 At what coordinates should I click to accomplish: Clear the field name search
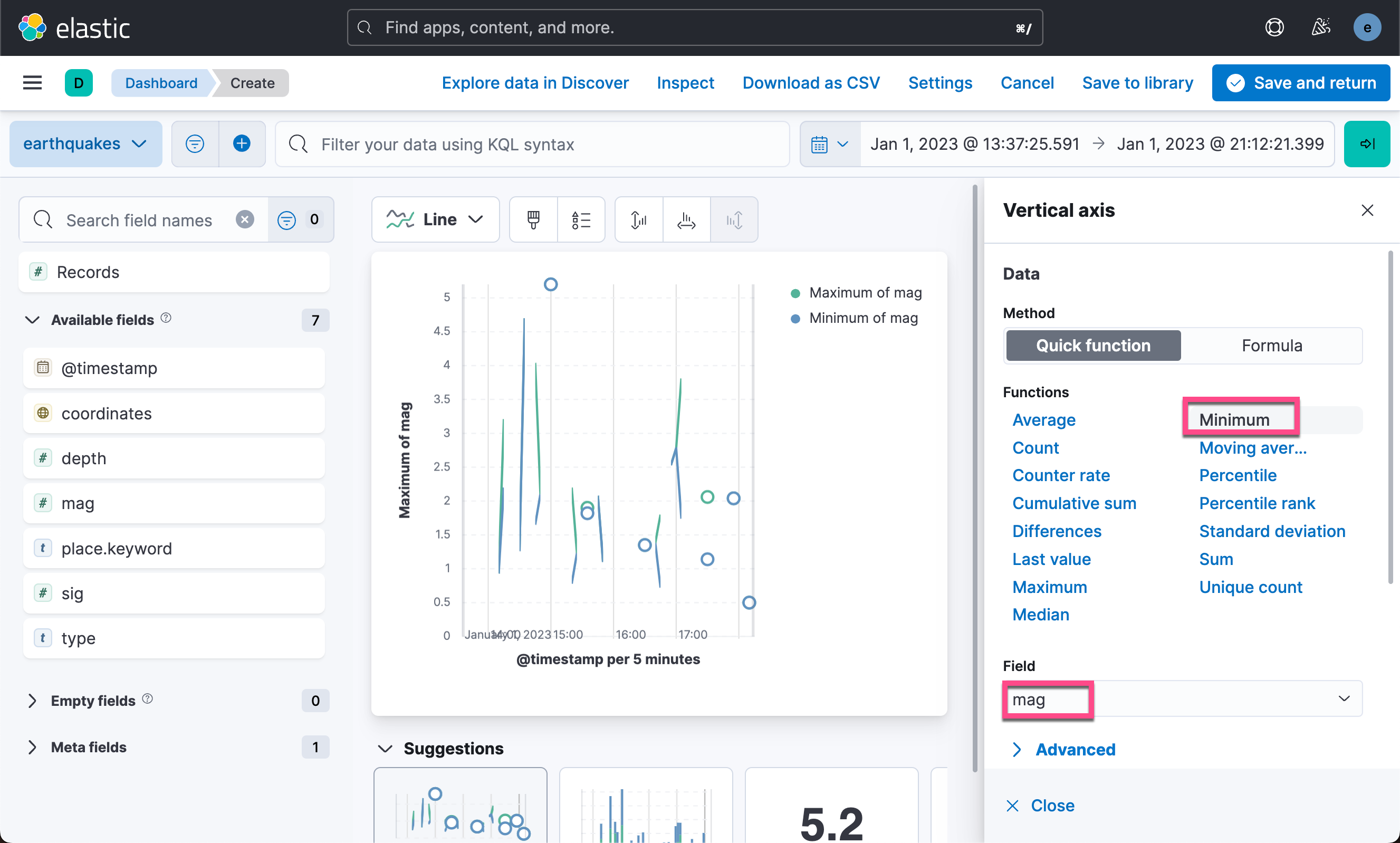(245, 220)
